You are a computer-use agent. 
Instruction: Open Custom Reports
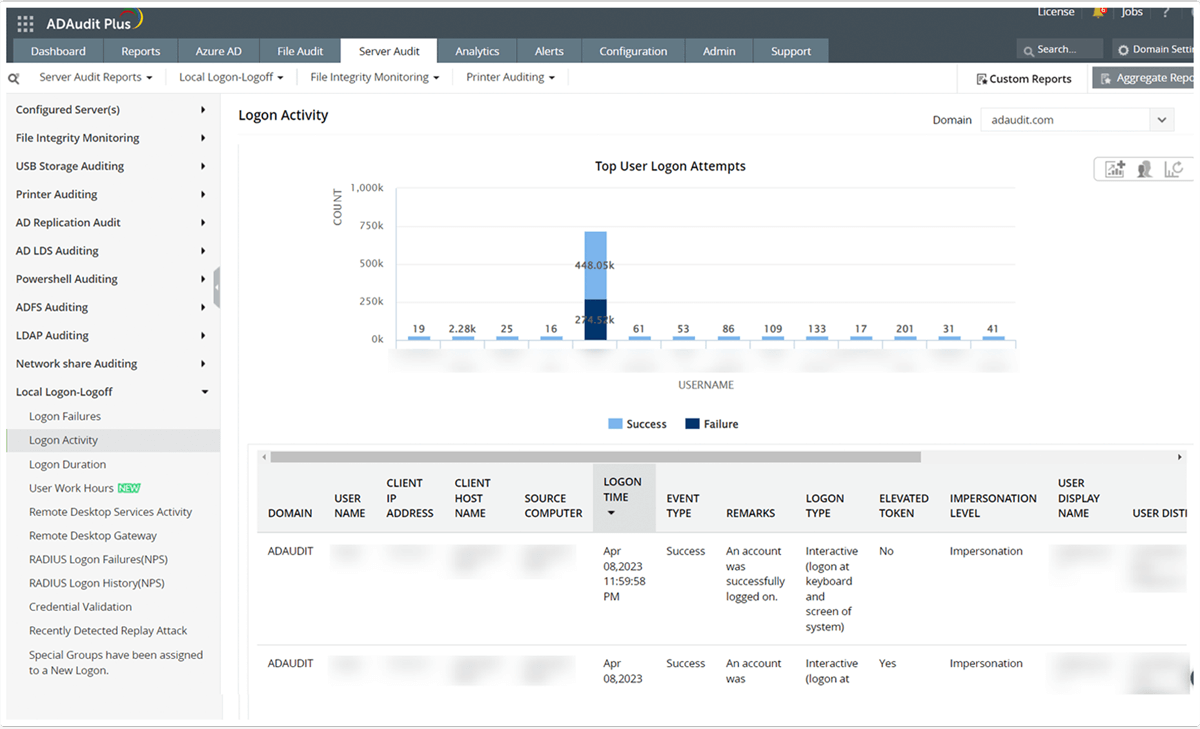(1024, 78)
